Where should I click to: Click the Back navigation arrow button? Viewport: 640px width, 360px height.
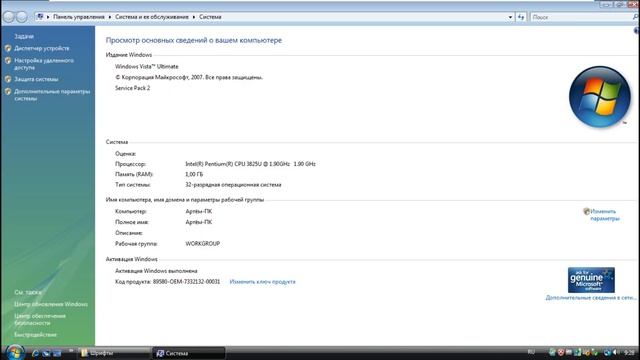(x=9, y=17)
